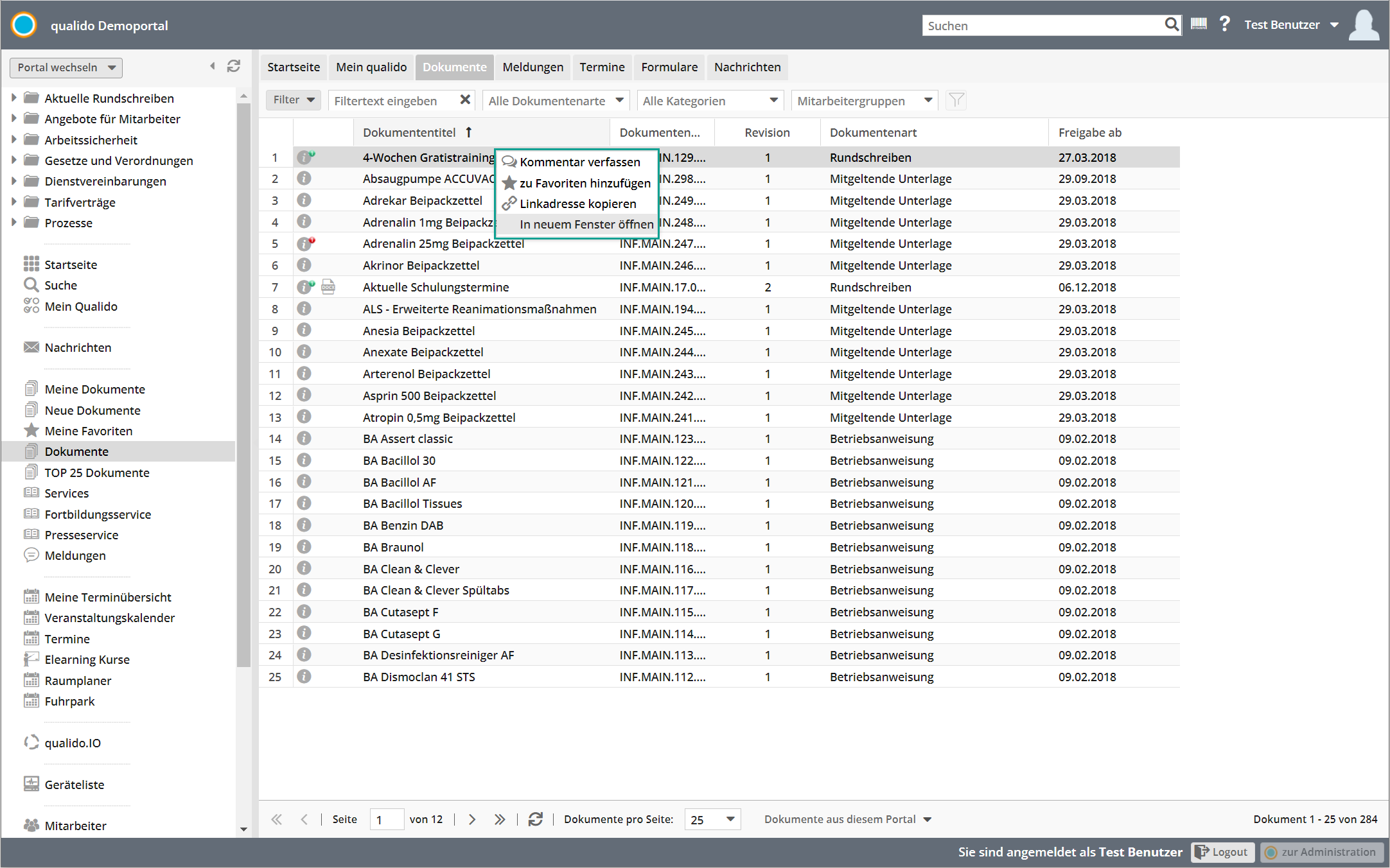Refresh sidebar tree with reload icon

pos(234,66)
